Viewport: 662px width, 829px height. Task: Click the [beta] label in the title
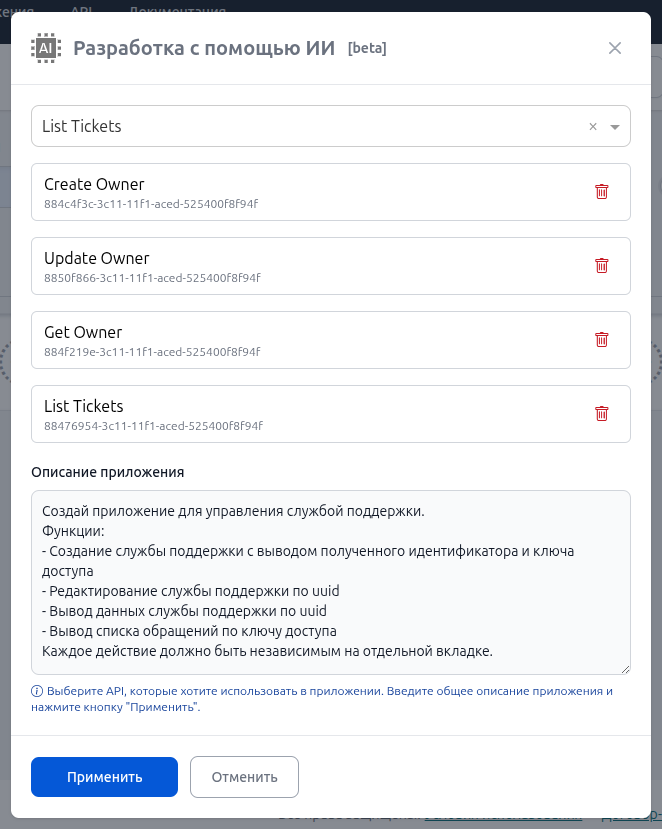point(367,48)
